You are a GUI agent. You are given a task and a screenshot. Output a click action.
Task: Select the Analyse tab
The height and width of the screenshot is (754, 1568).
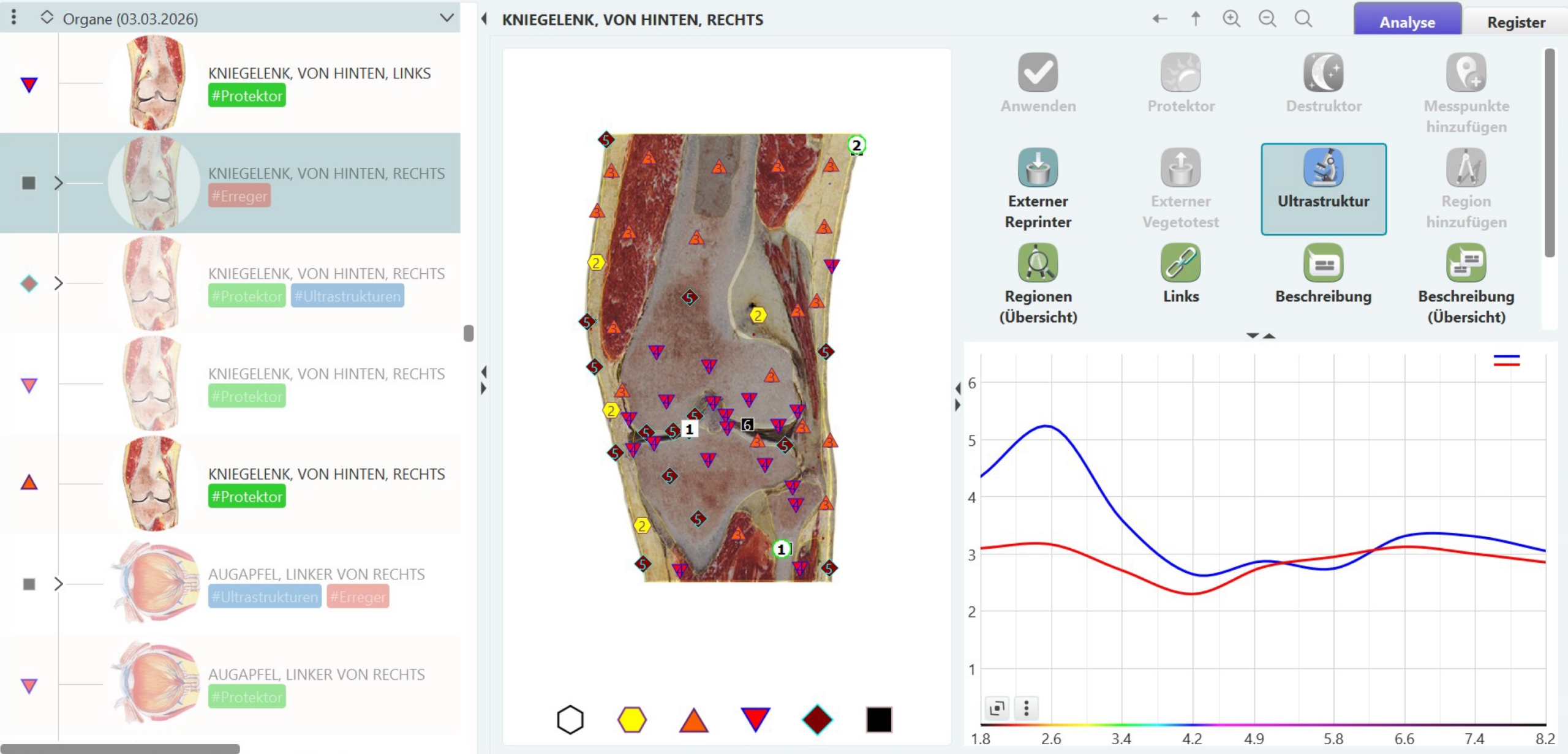(1407, 22)
